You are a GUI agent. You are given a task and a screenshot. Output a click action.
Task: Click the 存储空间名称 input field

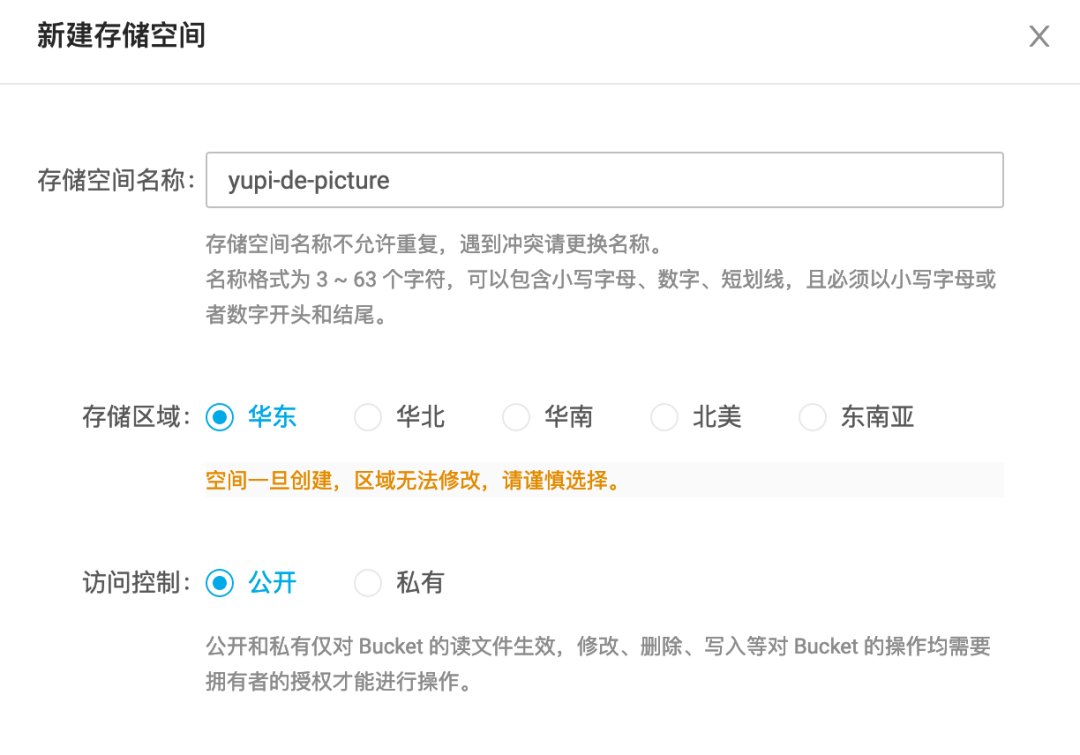(604, 180)
